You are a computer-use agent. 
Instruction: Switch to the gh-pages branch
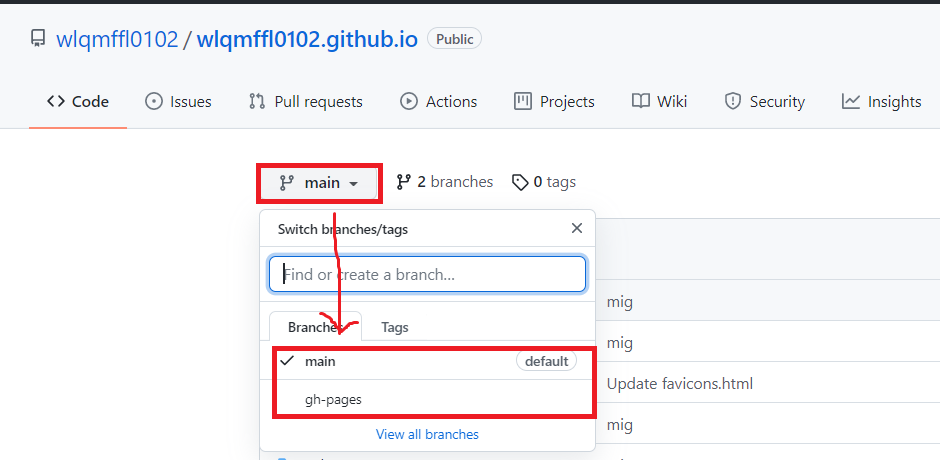[333, 399]
